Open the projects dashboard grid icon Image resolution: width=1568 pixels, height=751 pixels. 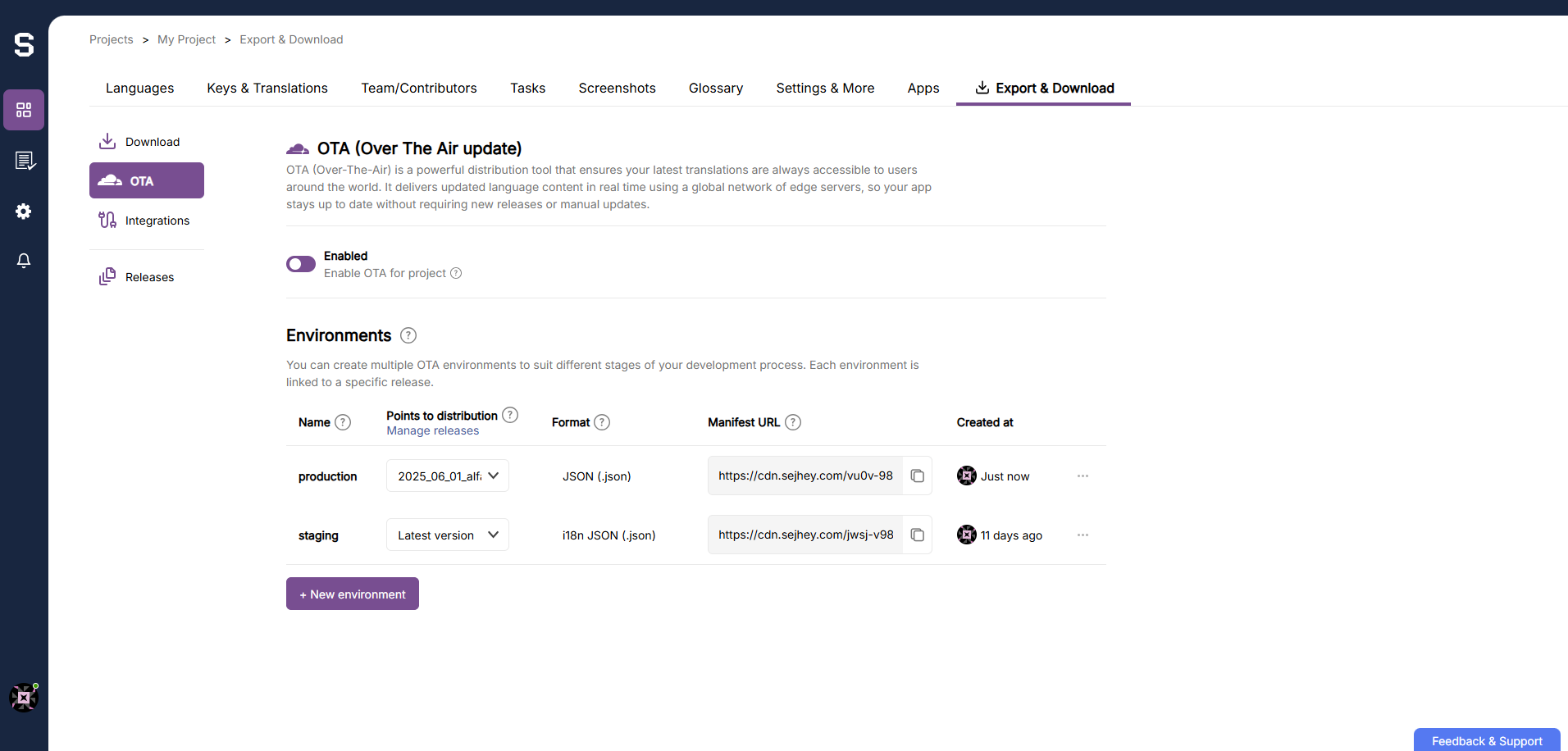coord(24,110)
